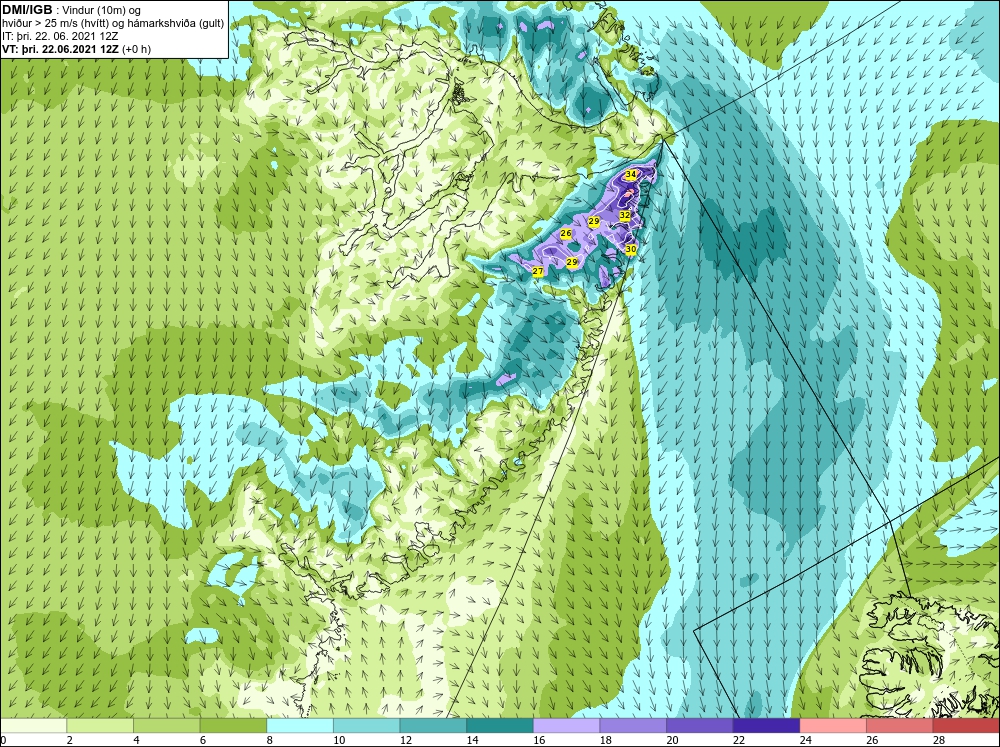The image size is (1000, 747).
Task: Pick the dark green swatch between 6 and 8
Action: tap(233, 725)
